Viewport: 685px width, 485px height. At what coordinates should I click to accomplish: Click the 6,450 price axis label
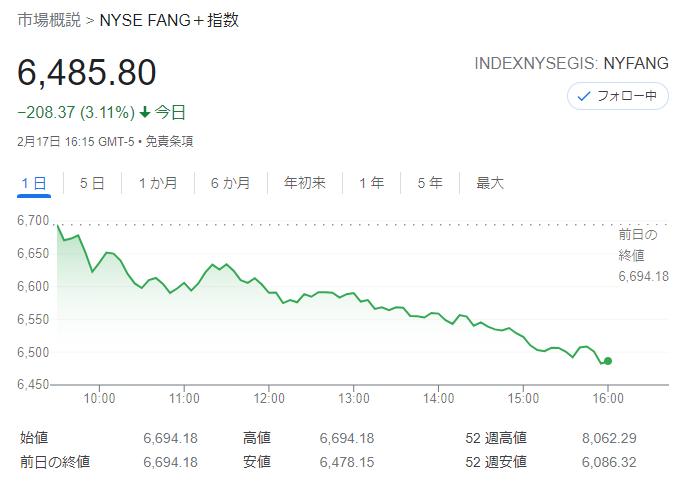coord(33,385)
